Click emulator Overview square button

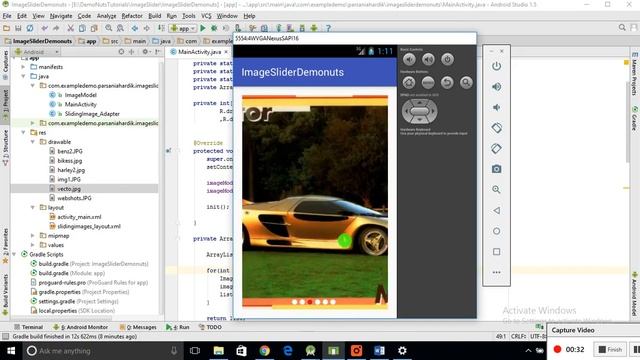click(496, 251)
